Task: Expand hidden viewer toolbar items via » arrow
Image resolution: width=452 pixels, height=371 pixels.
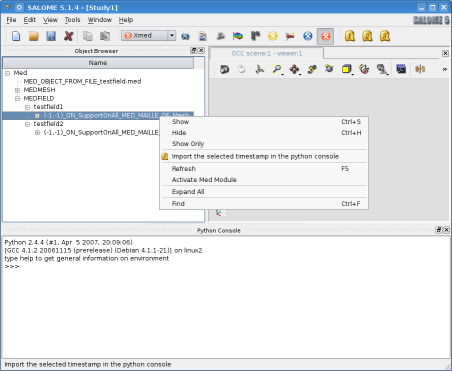Action: coord(444,69)
